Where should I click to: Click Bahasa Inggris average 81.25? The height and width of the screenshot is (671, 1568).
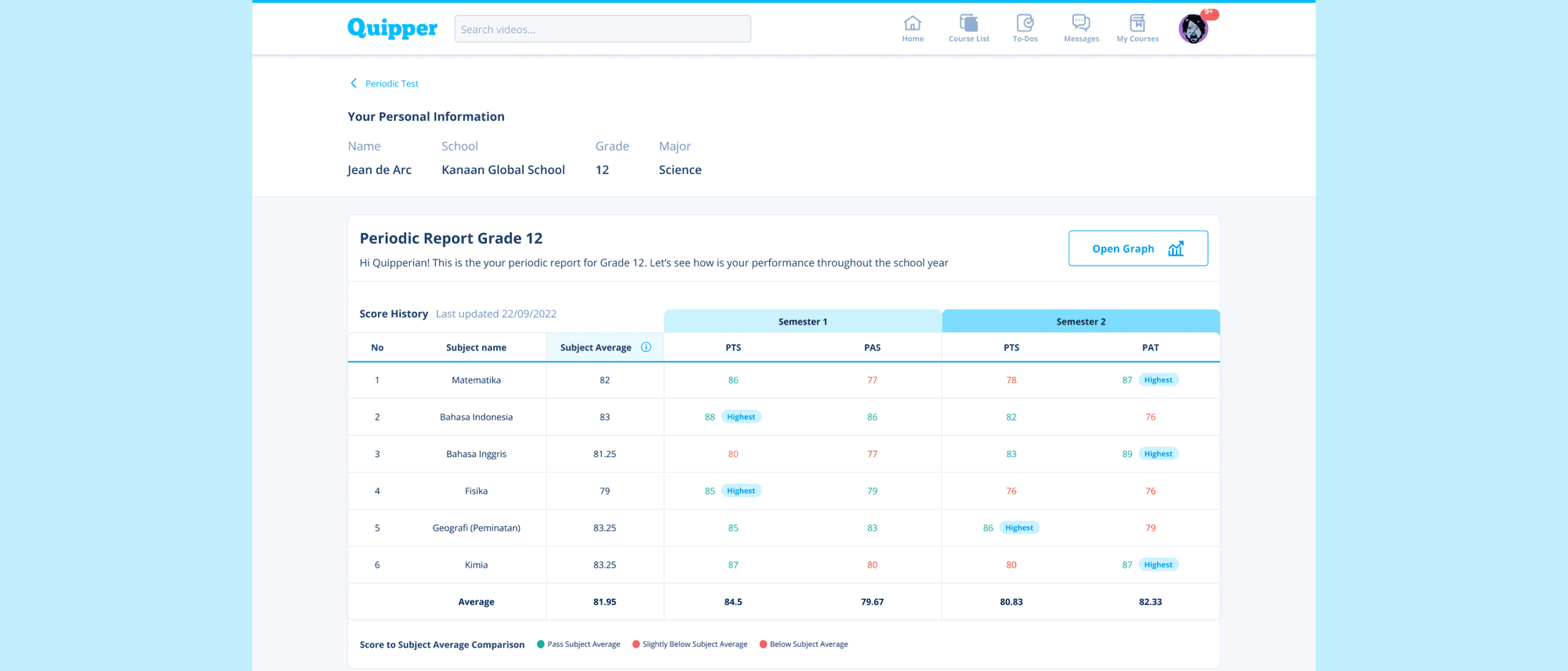tap(604, 454)
